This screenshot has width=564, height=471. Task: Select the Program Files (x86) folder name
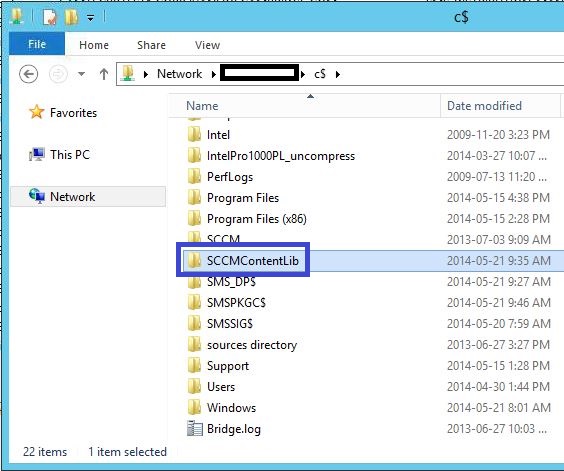click(257, 219)
